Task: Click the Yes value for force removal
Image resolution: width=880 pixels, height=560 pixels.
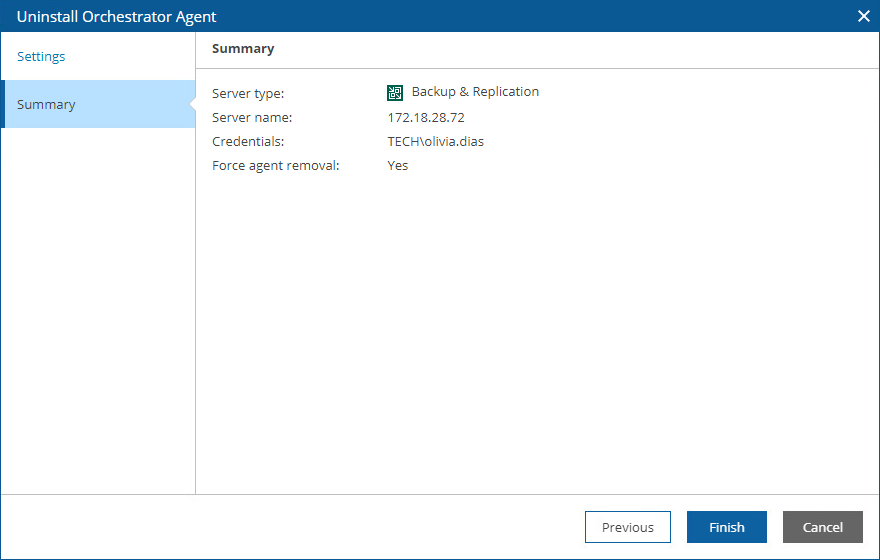Action: click(398, 166)
